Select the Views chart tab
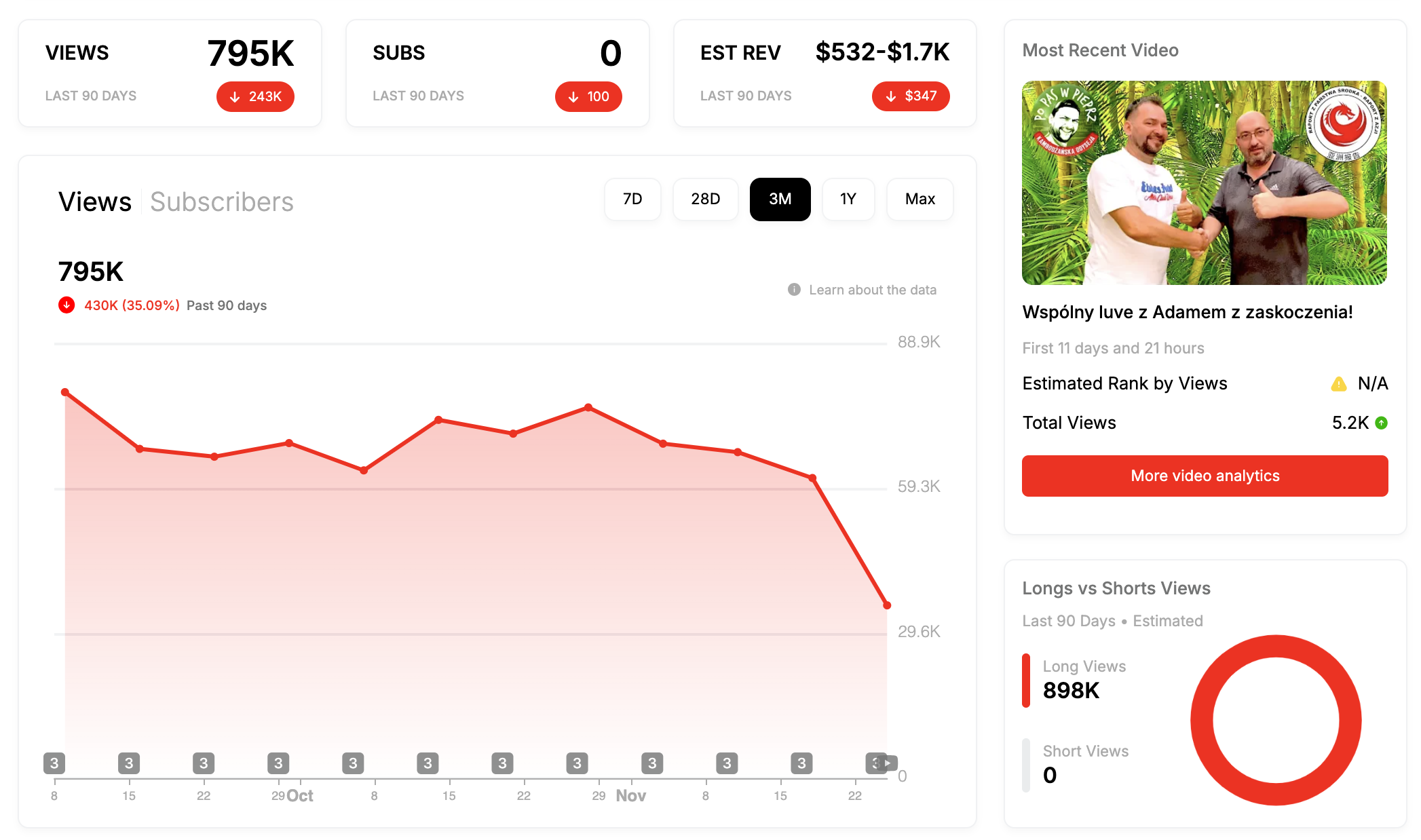1421x840 pixels. [95, 202]
